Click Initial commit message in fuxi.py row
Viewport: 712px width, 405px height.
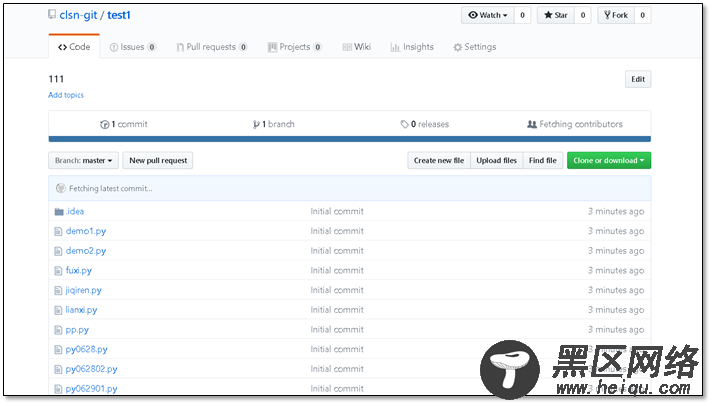(337, 271)
